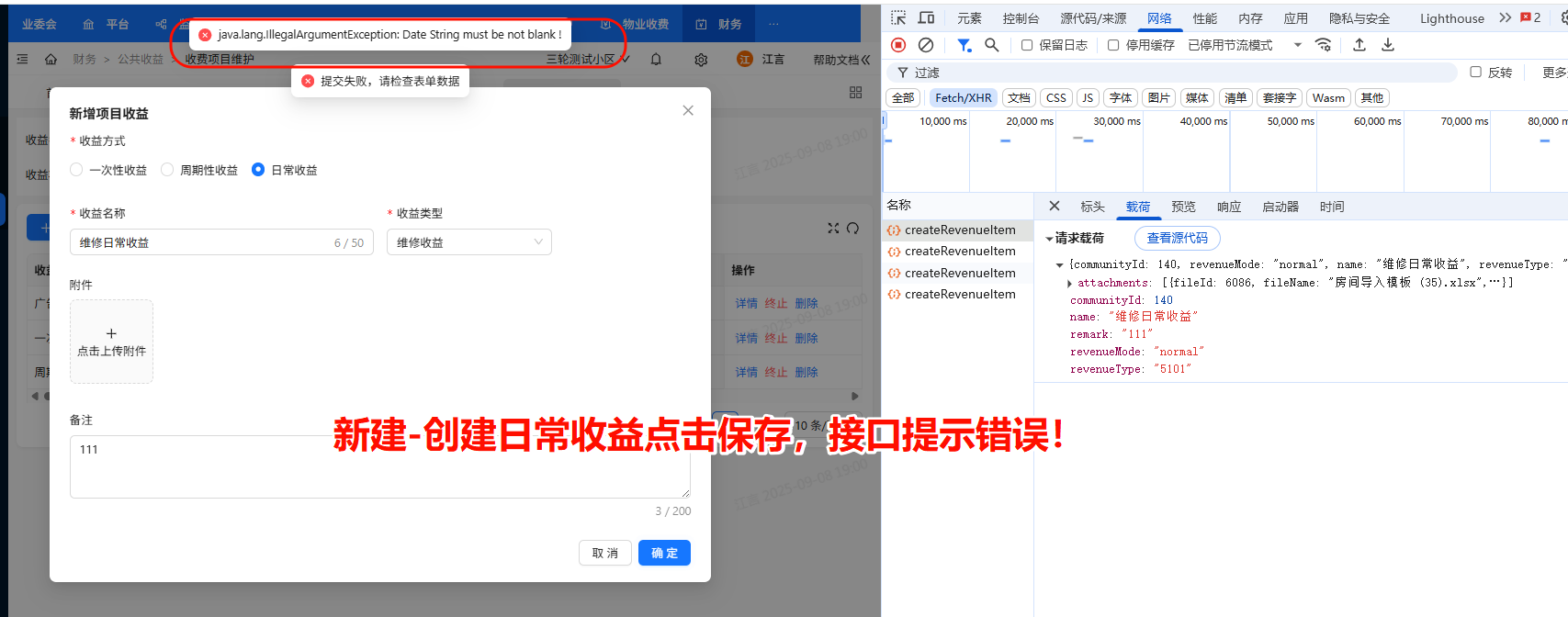The height and width of the screenshot is (617, 1568).
Task: Select last createRevenueItem request
Action: 957,294
